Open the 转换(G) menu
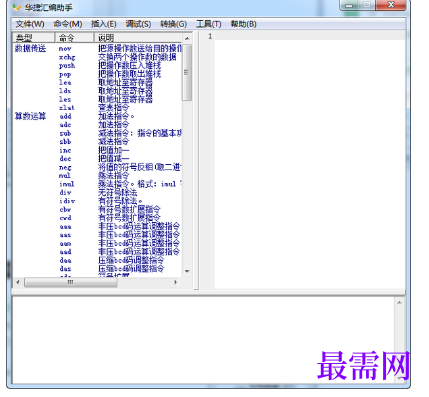This screenshot has width=429, height=397. point(173,24)
